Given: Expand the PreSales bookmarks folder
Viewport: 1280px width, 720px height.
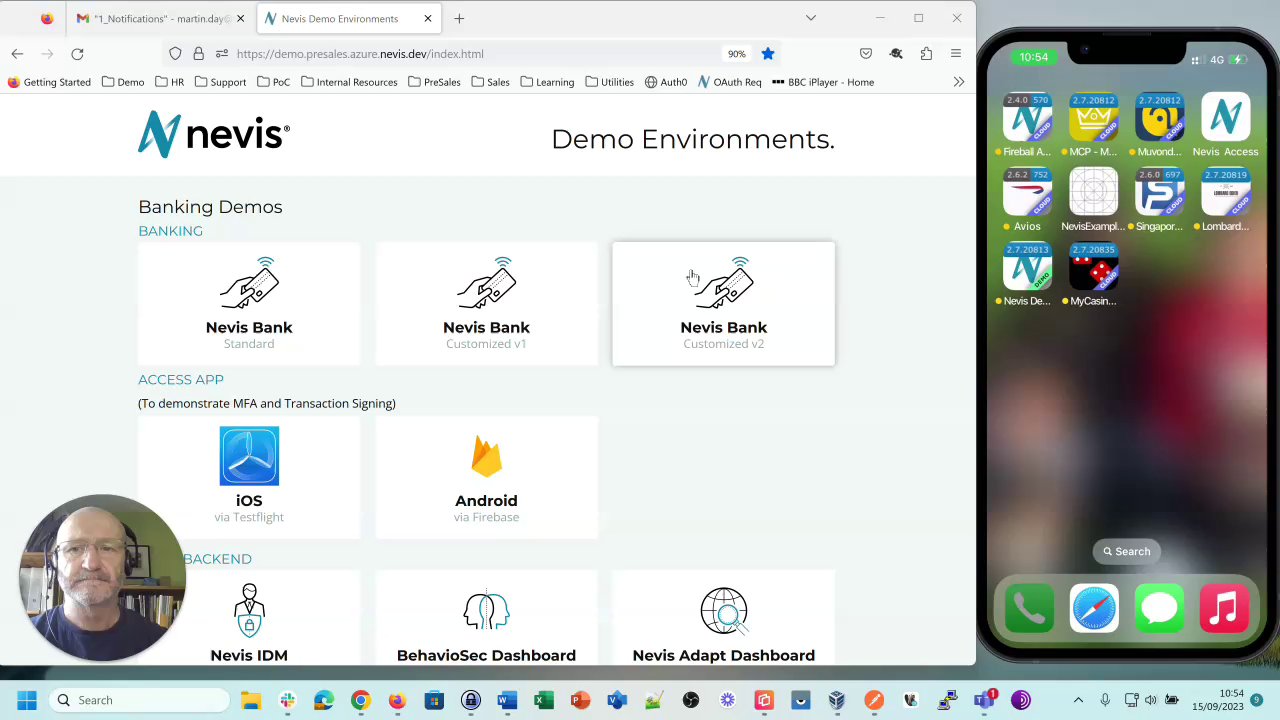Looking at the screenshot, I should (x=434, y=82).
